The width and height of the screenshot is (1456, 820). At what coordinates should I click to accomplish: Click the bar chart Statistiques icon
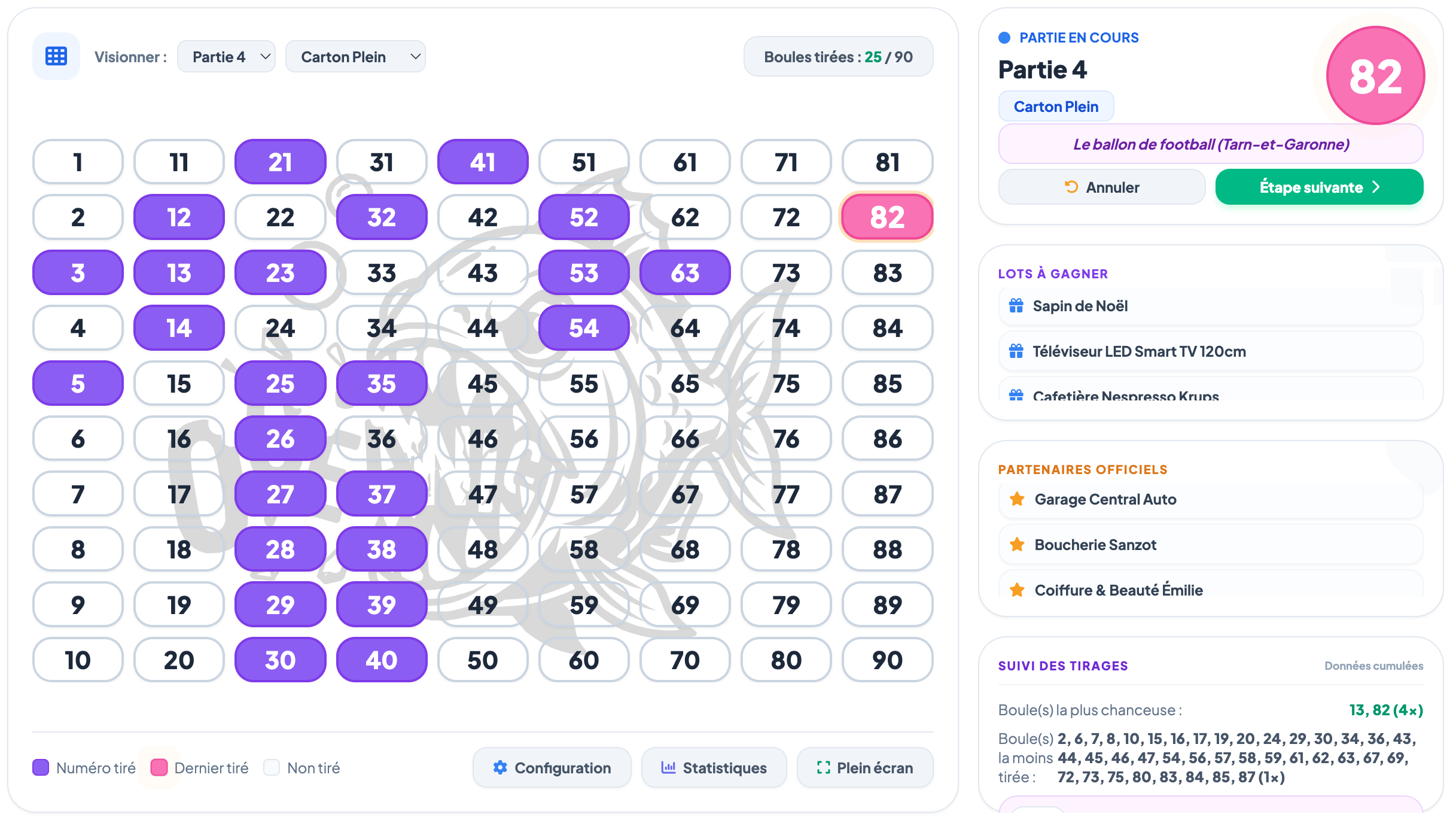tap(668, 767)
